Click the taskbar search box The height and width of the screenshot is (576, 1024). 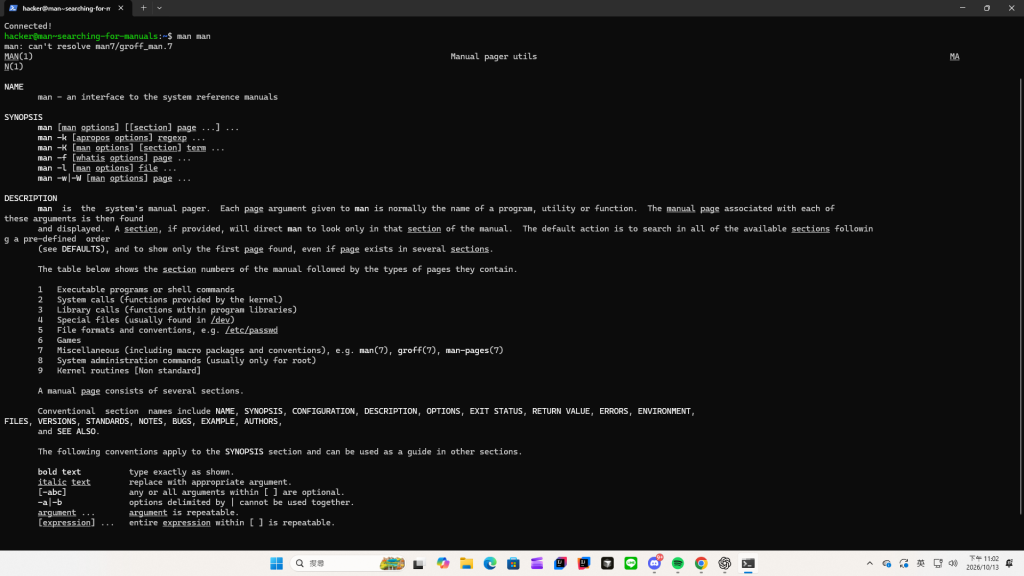click(x=348, y=564)
